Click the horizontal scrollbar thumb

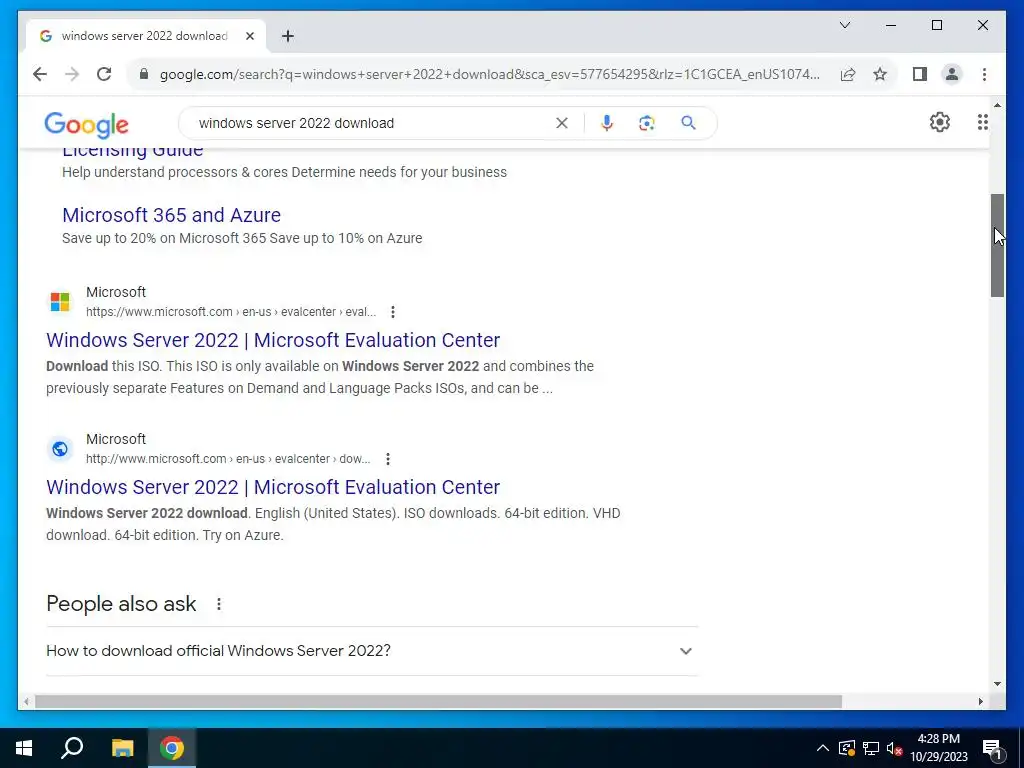[438, 701]
